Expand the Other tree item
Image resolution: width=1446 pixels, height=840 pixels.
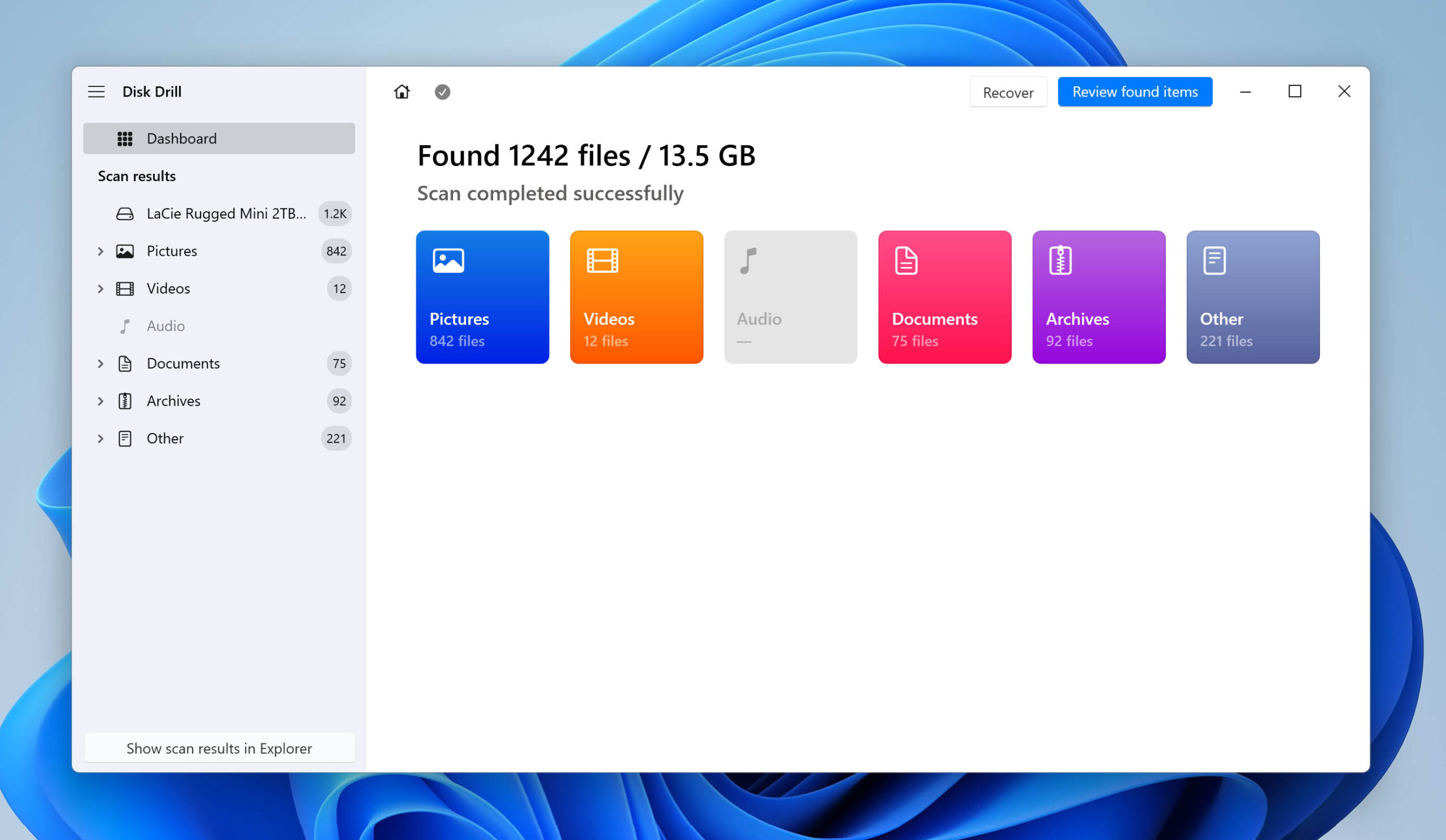click(x=100, y=438)
